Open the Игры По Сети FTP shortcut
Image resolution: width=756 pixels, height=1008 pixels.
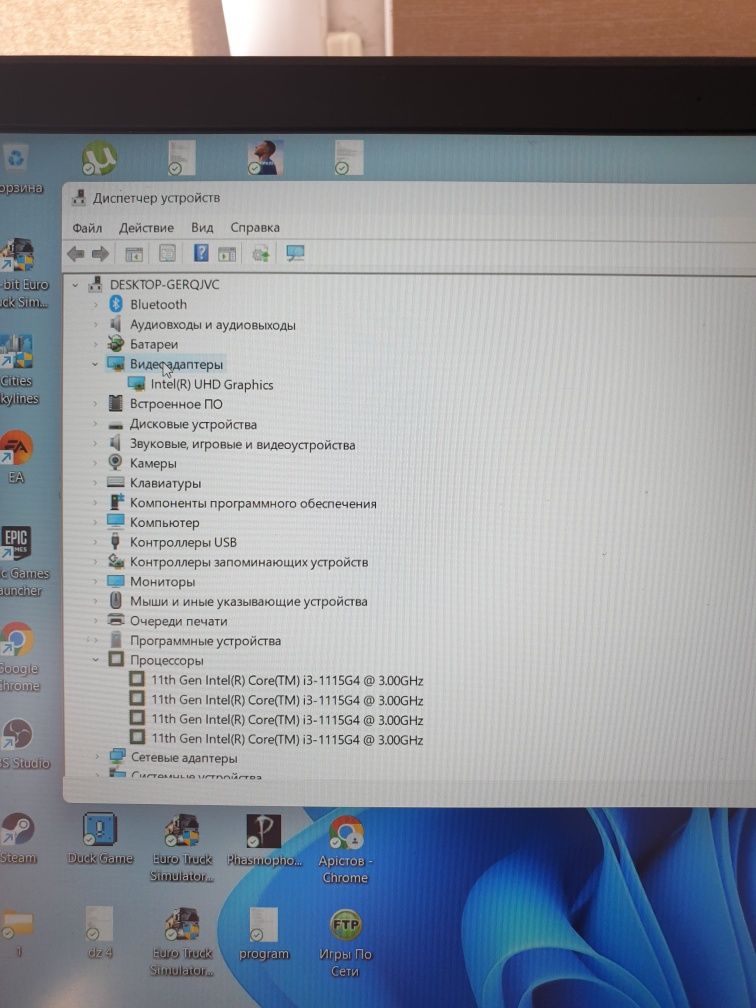tap(346, 926)
